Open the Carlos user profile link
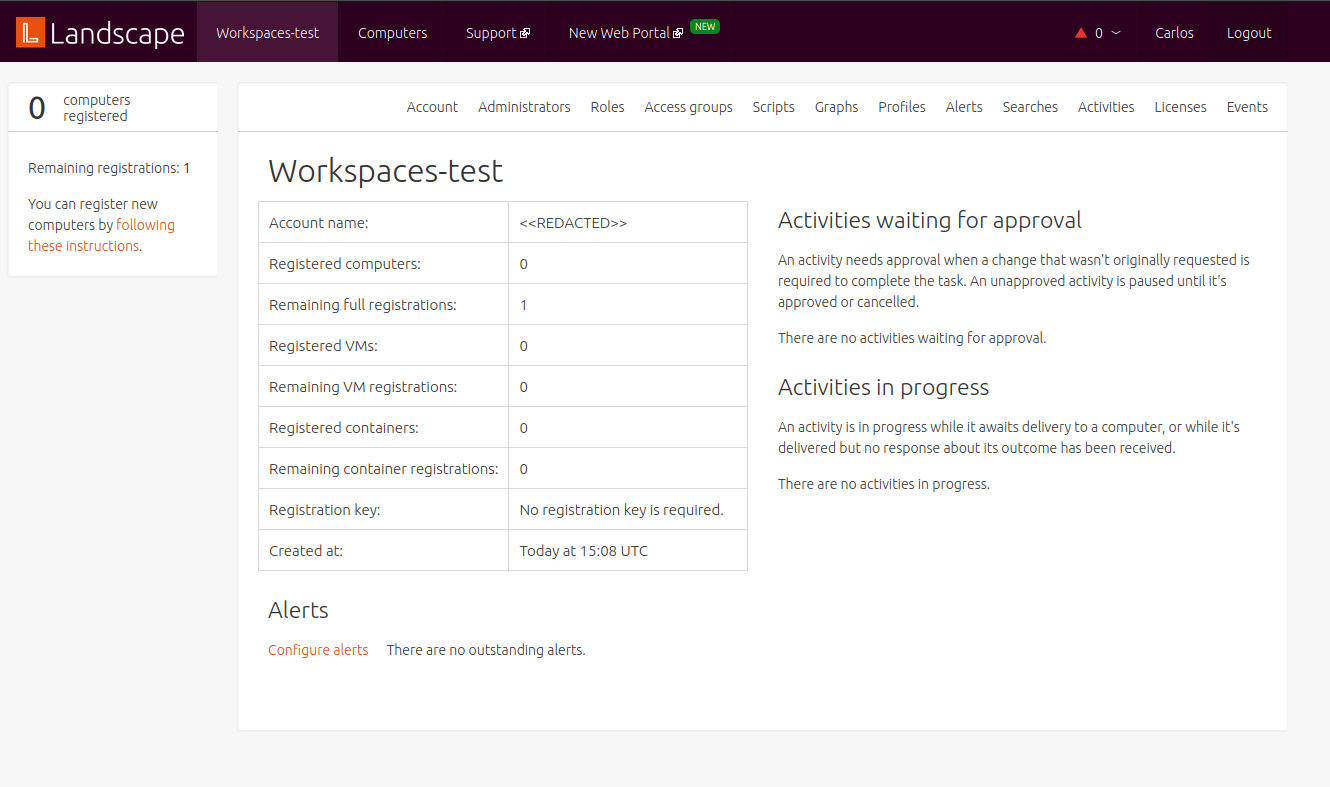Image resolution: width=1330 pixels, height=787 pixels. tap(1174, 33)
